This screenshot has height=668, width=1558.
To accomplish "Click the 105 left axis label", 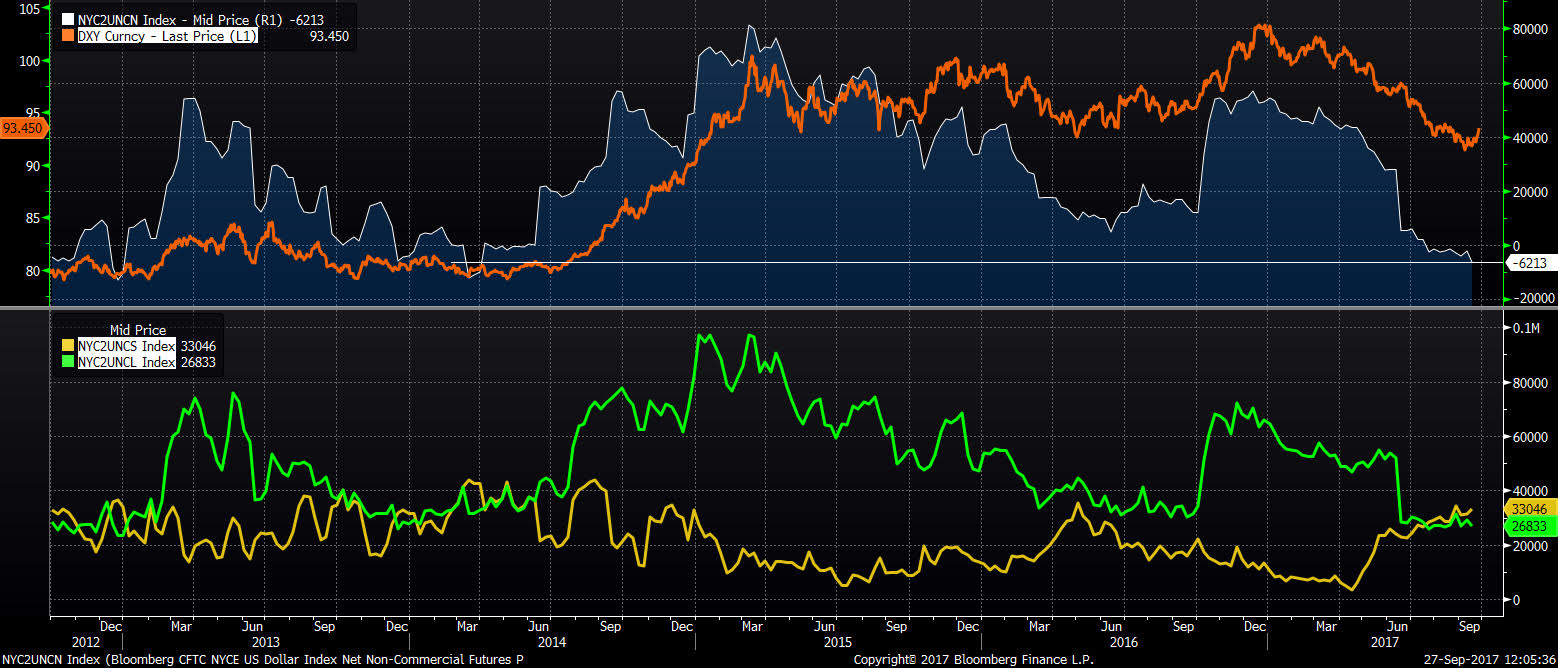I will point(30,9).
